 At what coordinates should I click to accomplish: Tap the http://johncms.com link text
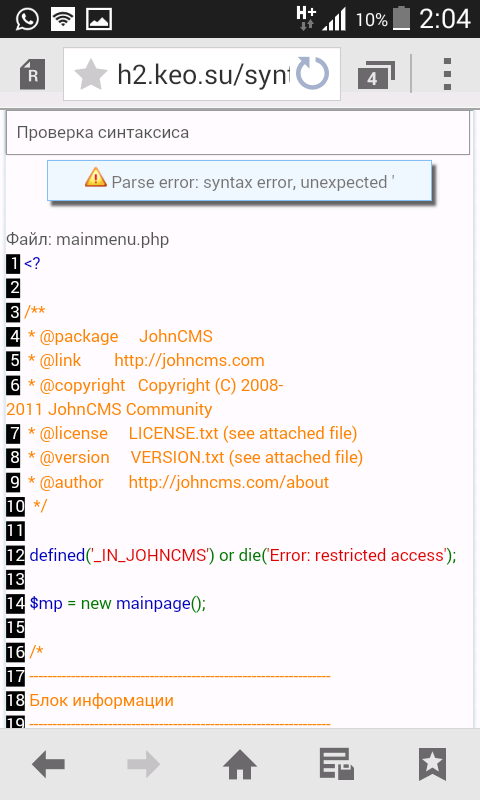tap(189, 361)
